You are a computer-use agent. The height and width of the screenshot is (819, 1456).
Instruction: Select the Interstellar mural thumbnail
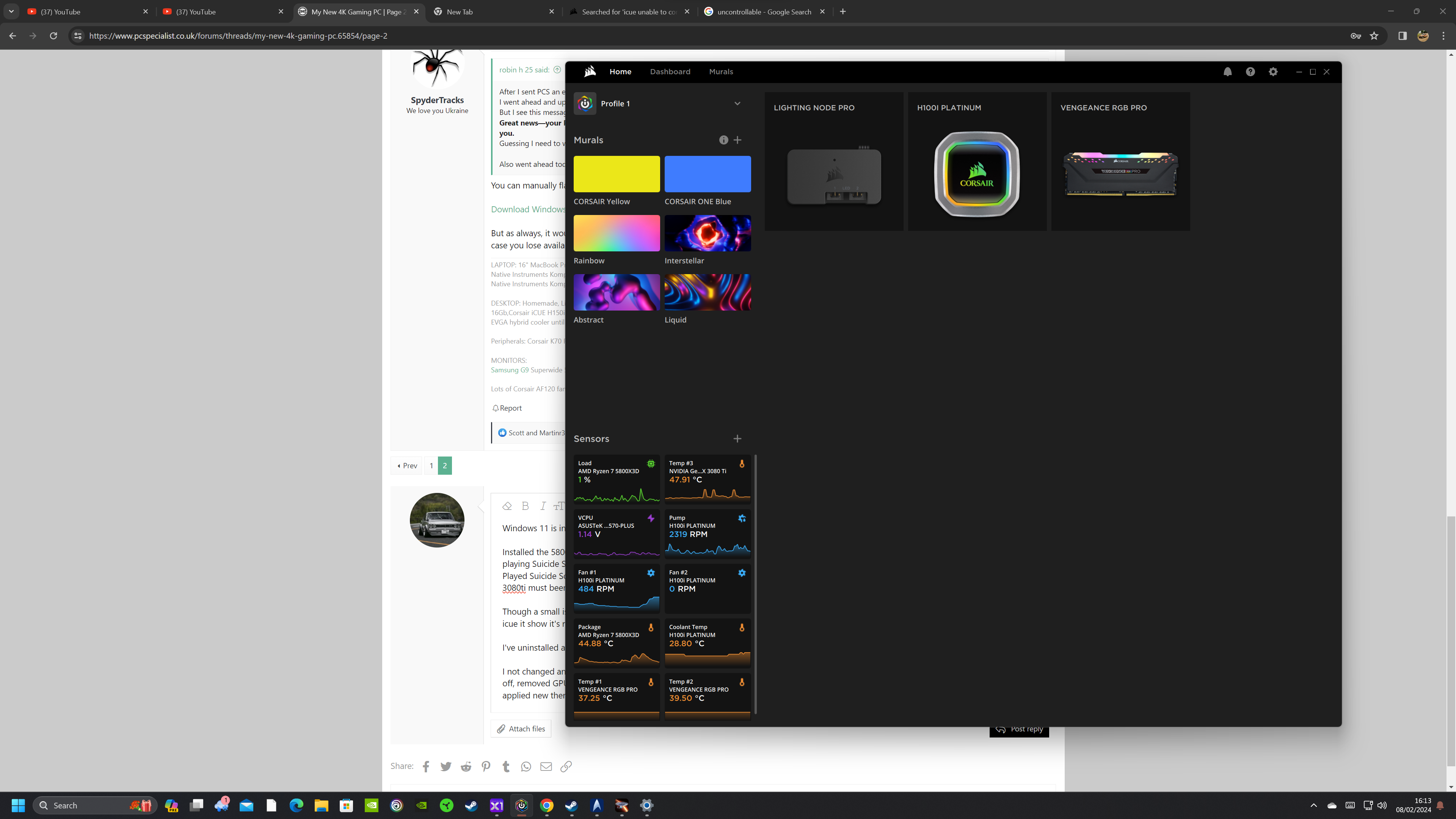tap(708, 233)
